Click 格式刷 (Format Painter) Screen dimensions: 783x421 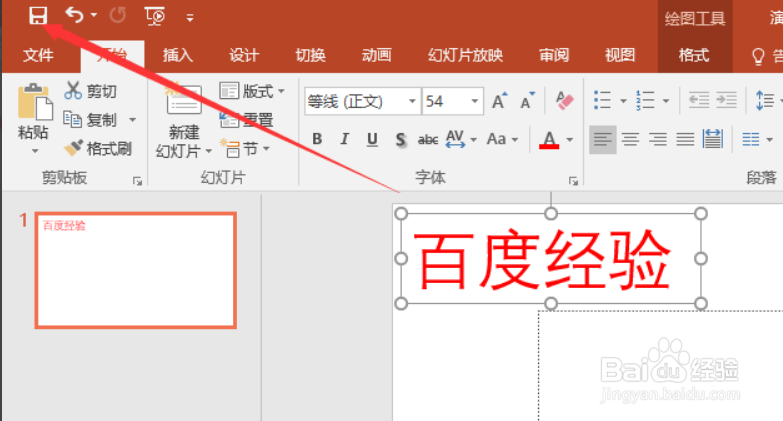[98, 148]
